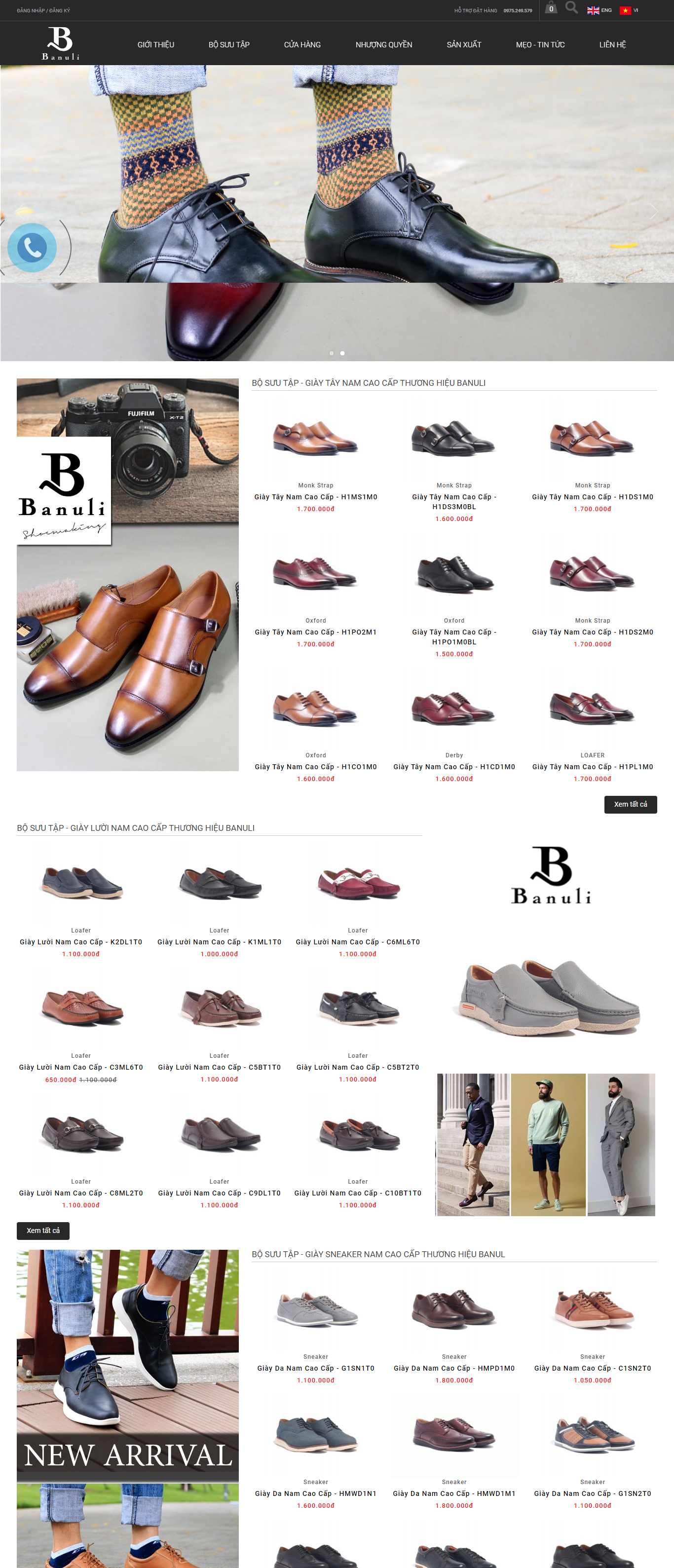Click Xem tất cả under dress shoes
This screenshot has width=674, height=1568.
[630, 804]
